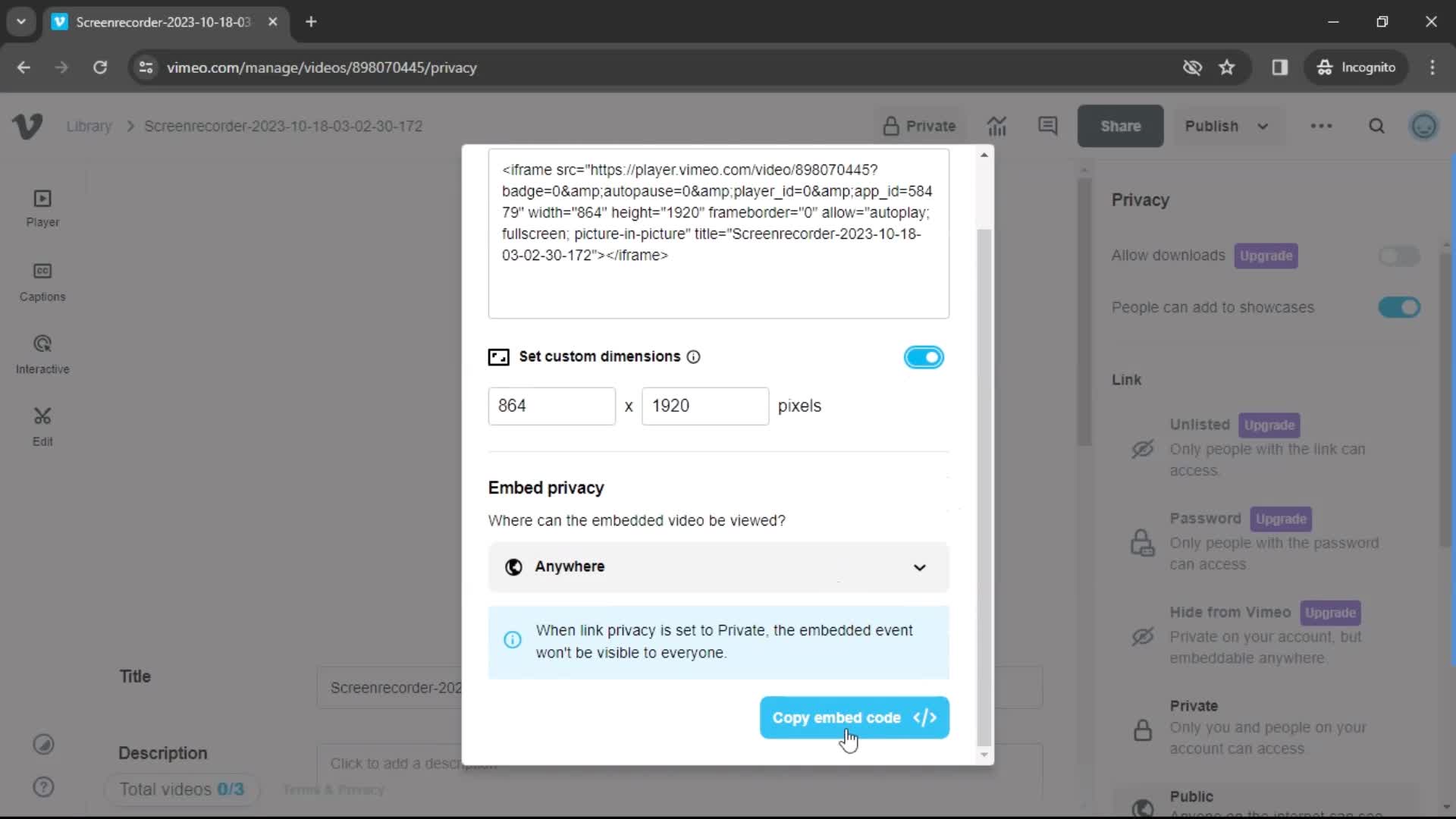This screenshot has width=1456, height=819.
Task: Open the Publish dropdown
Action: point(1227,126)
